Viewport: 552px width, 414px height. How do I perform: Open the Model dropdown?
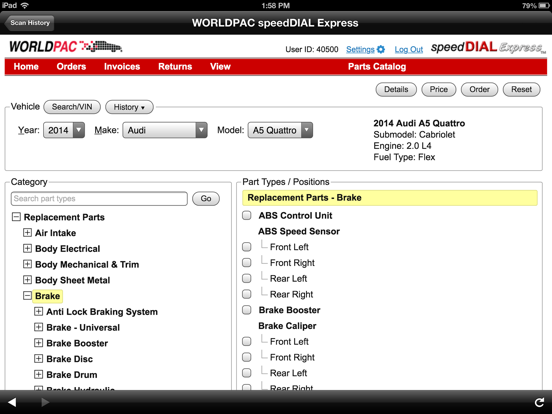(x=280, y=130)
